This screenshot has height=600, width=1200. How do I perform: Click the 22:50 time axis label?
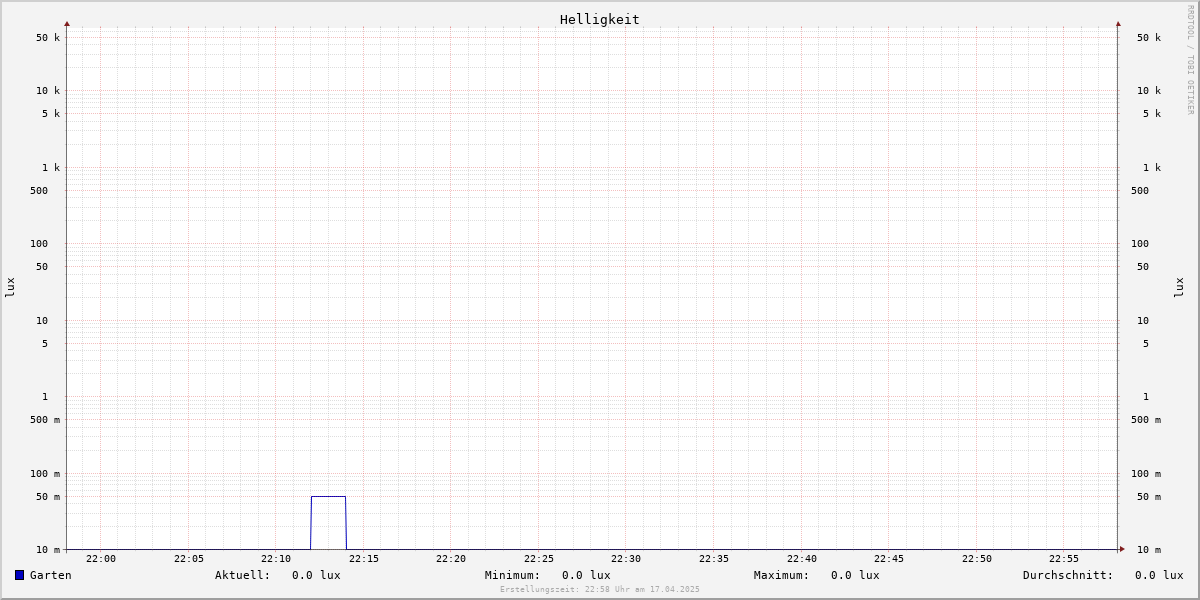point(977,559)
